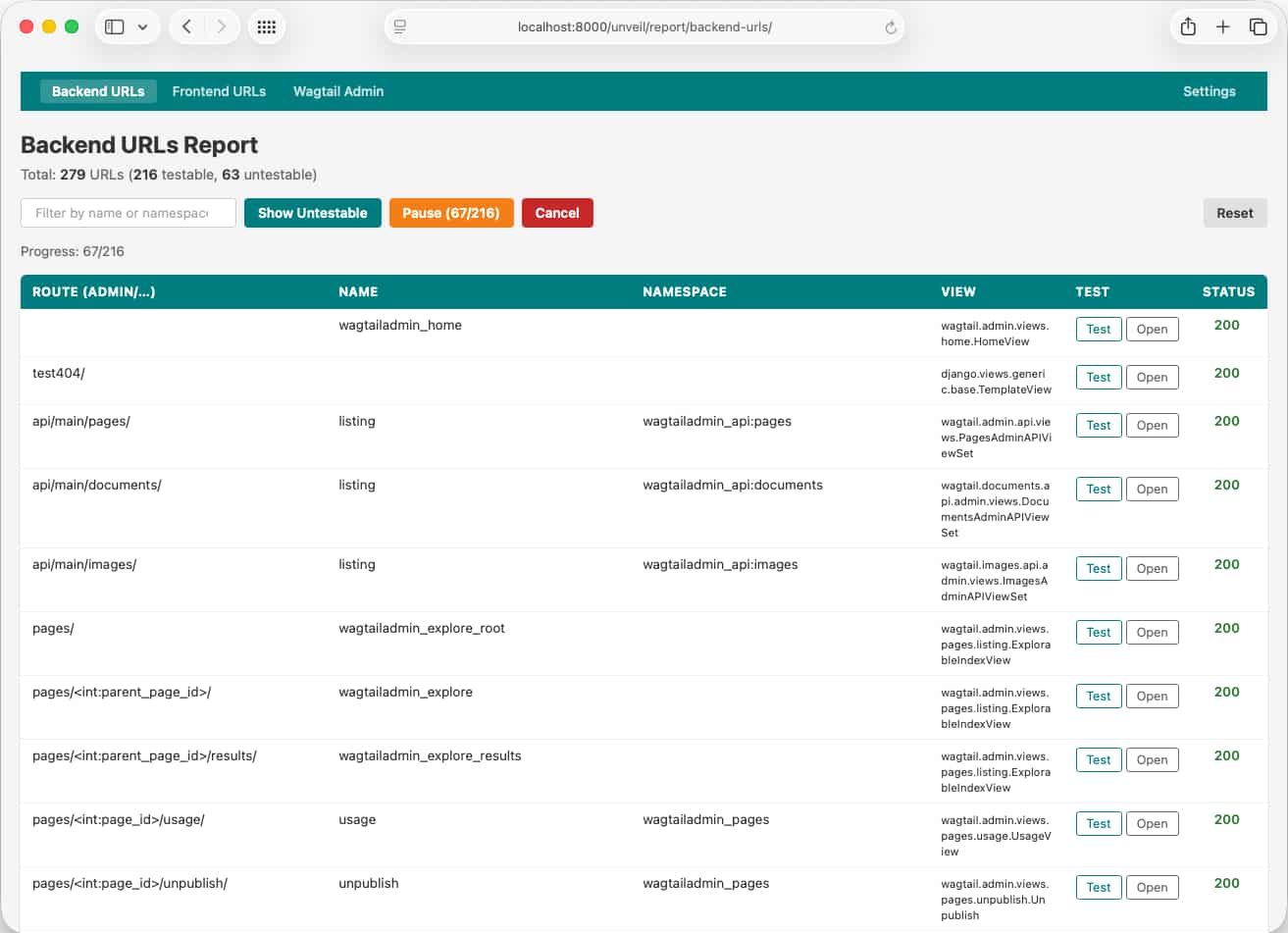Test the api/main/documents/ route
The image size is (1288, 933).
pos(1099,490)
